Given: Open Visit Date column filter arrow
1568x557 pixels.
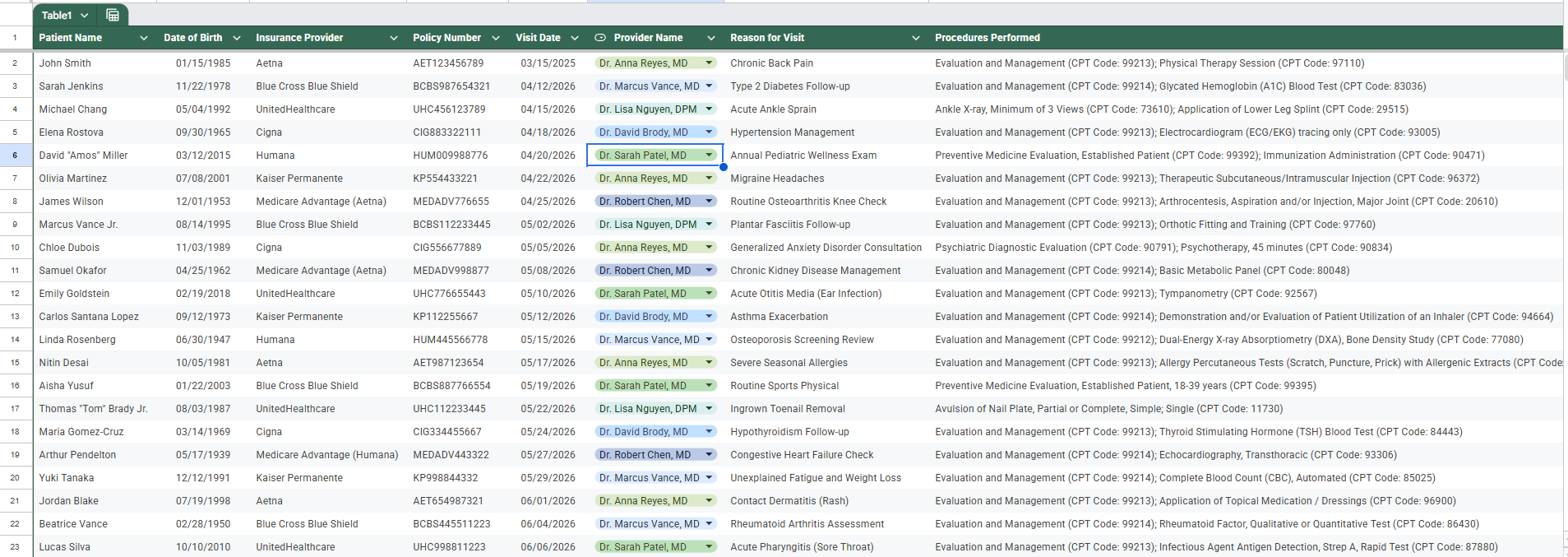Looking at the screenshot, I should click(x=575, y=38).
